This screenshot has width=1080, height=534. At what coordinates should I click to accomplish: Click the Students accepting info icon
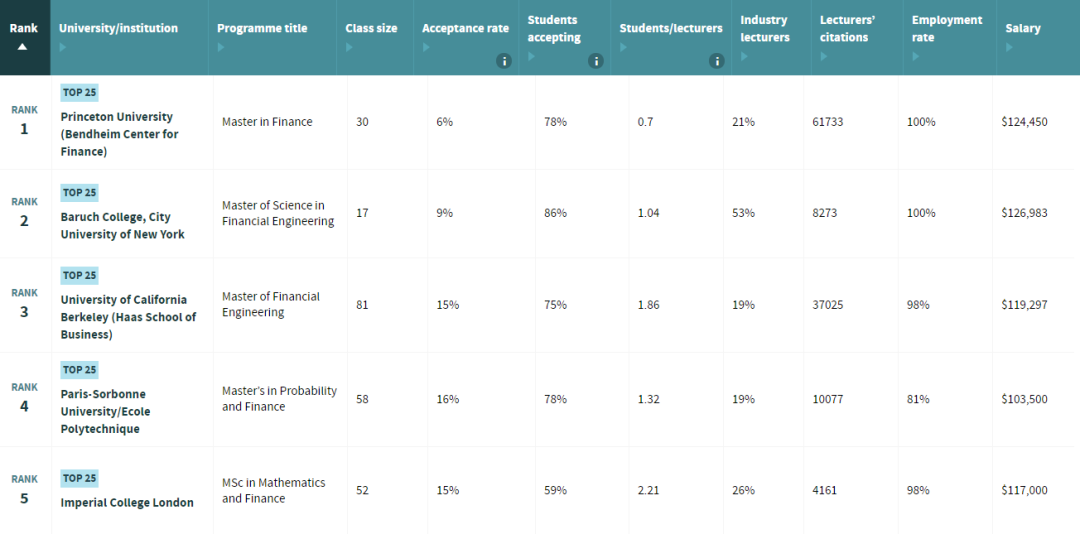point(596,61)
